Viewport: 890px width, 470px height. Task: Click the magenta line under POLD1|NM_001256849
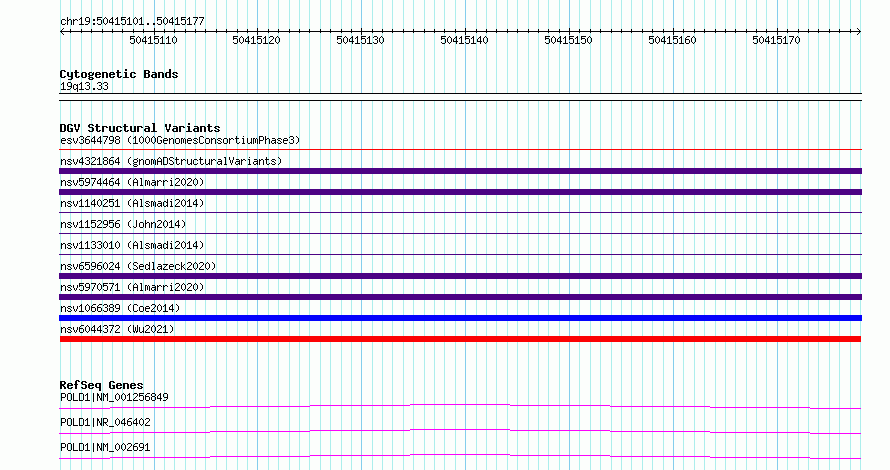click(x=460, y=406)
